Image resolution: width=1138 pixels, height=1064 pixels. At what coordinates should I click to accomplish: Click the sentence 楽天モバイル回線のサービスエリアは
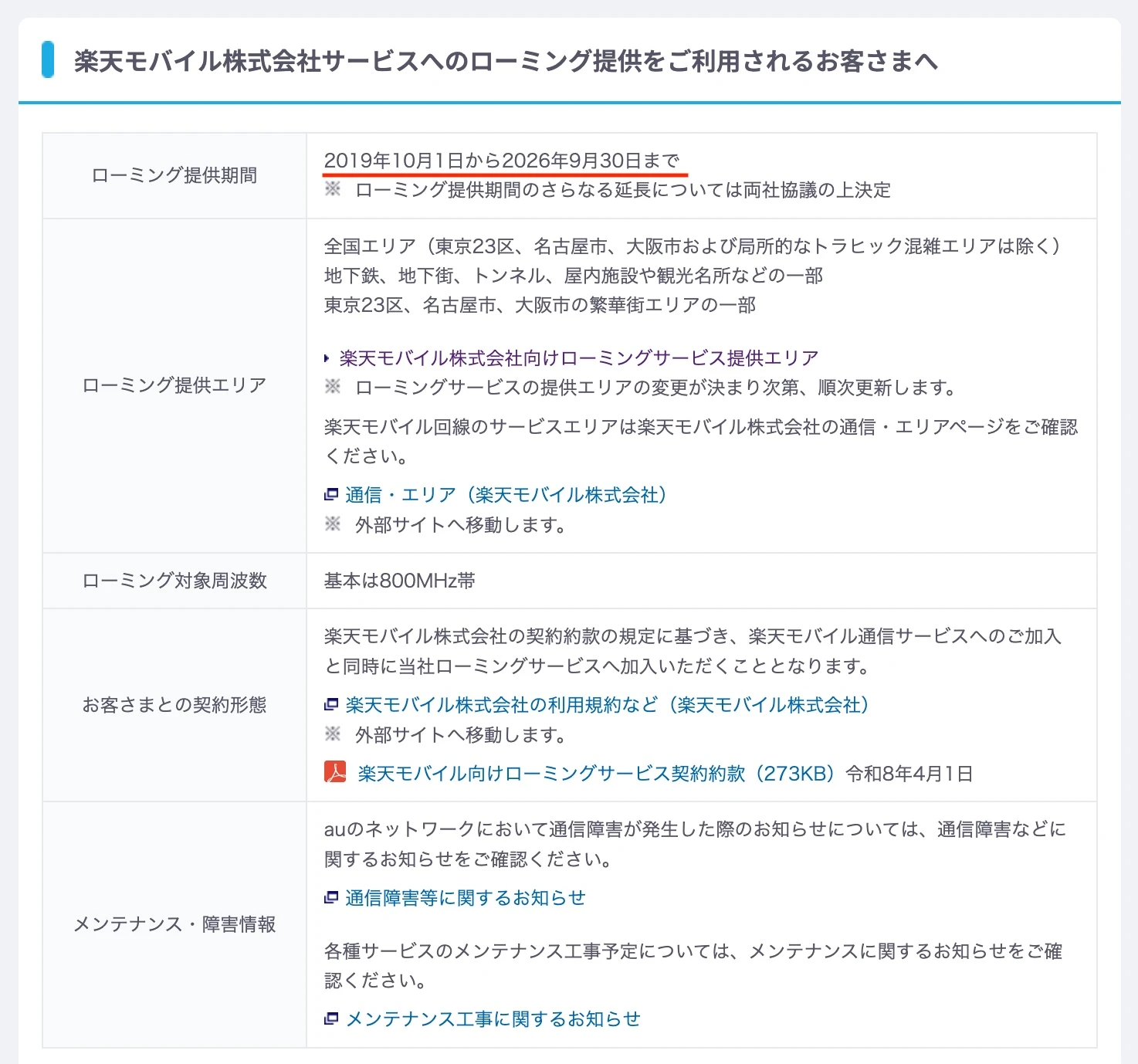pos(701,442)
